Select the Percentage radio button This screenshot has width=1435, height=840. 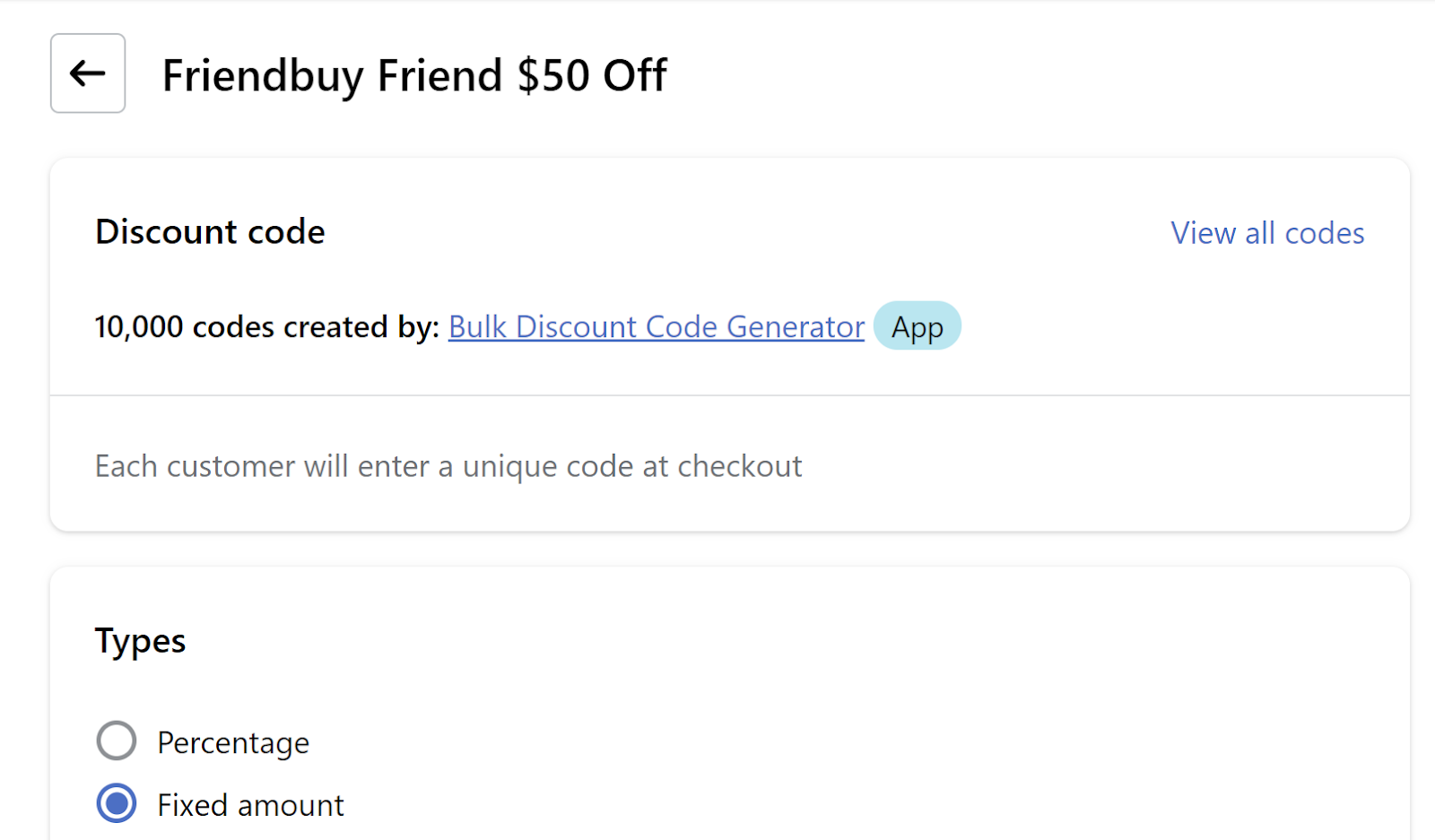tap(117, 741)
